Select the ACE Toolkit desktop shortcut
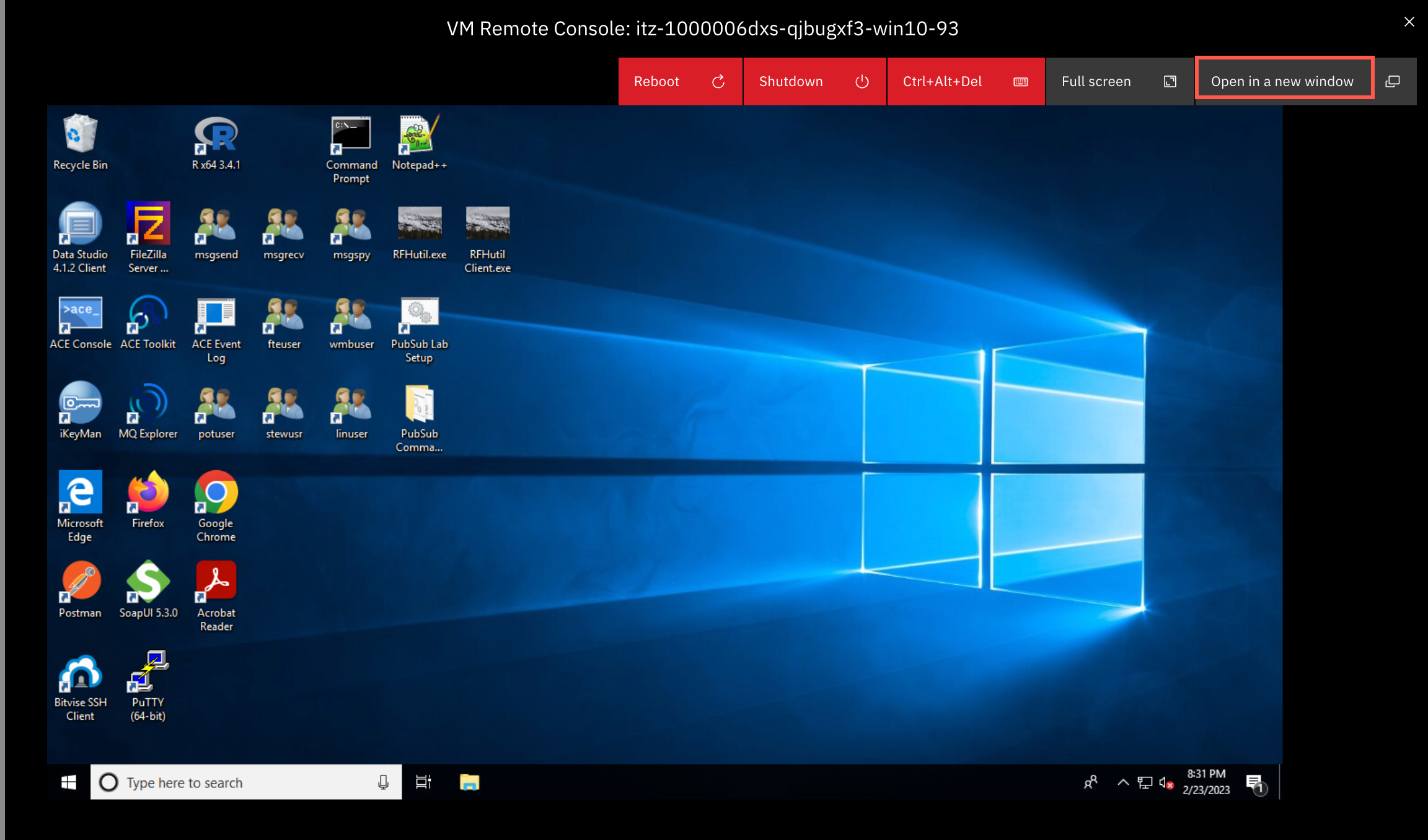1428x840 pixels. (148, 322)
